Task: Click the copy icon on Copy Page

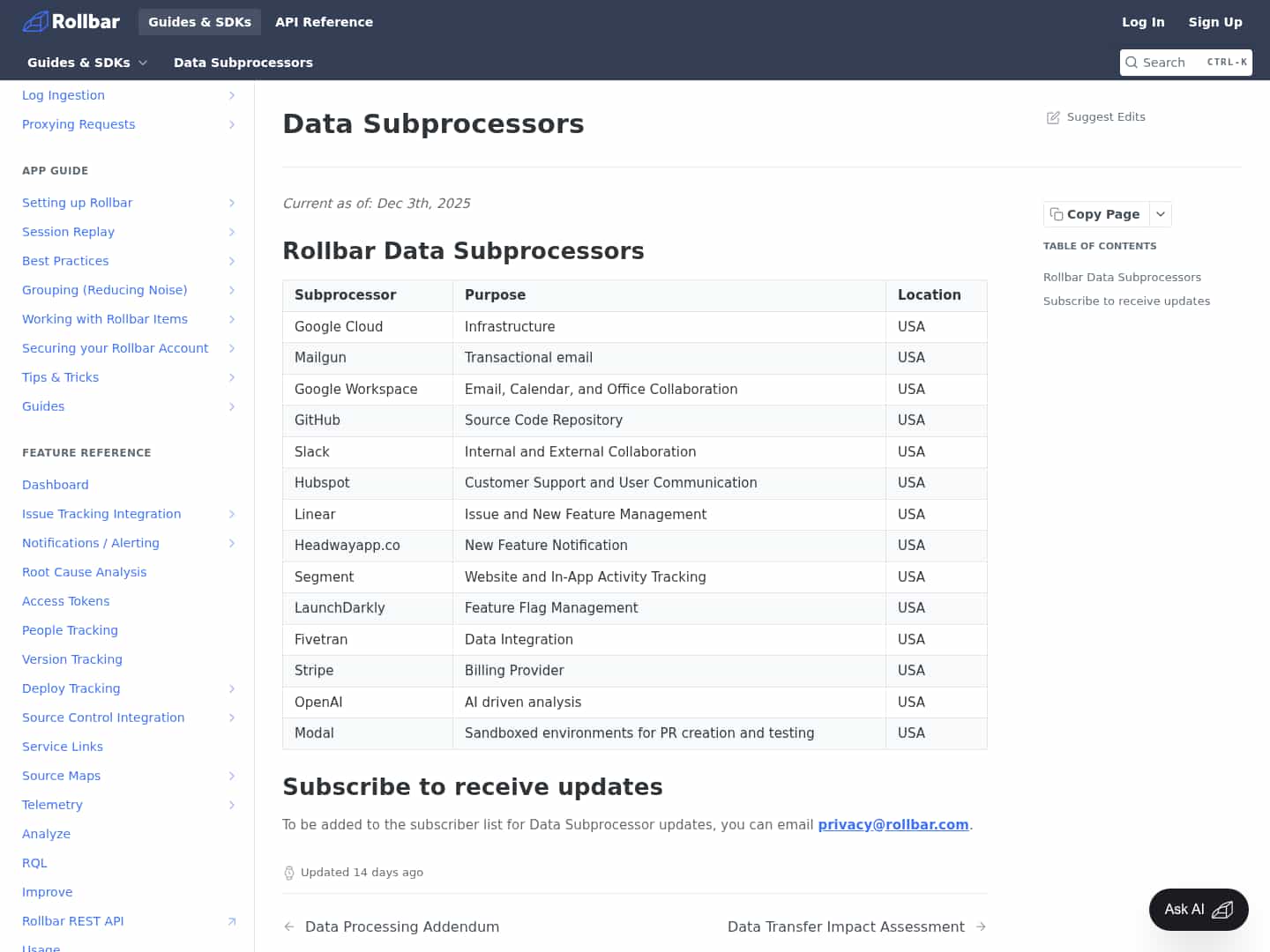Action: (1057, 214)
